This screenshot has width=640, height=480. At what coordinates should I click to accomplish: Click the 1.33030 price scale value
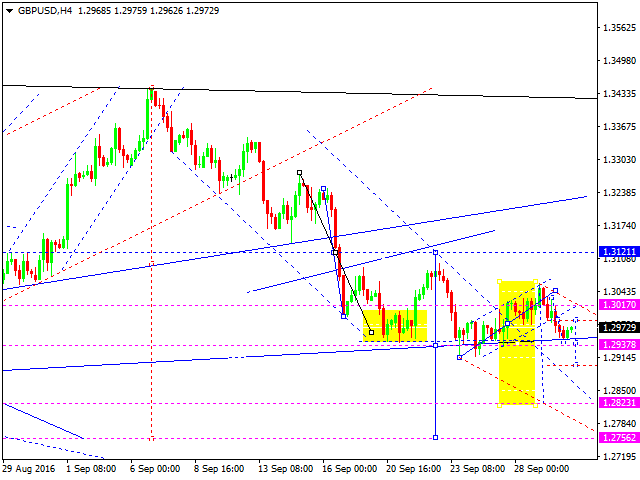click(x=620, y=160)
